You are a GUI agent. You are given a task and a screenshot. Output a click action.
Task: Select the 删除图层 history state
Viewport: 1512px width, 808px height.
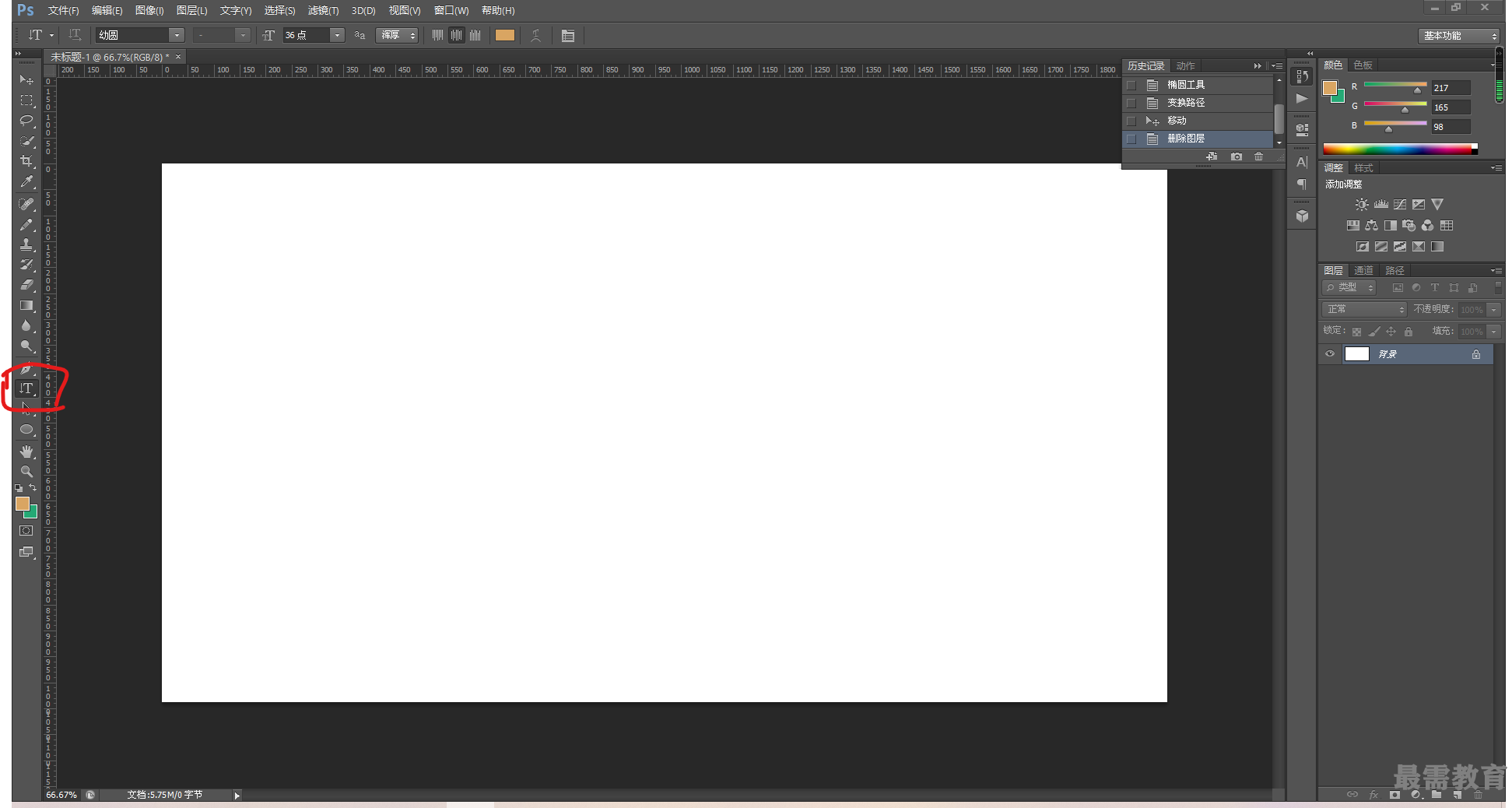pos(1198,139)
